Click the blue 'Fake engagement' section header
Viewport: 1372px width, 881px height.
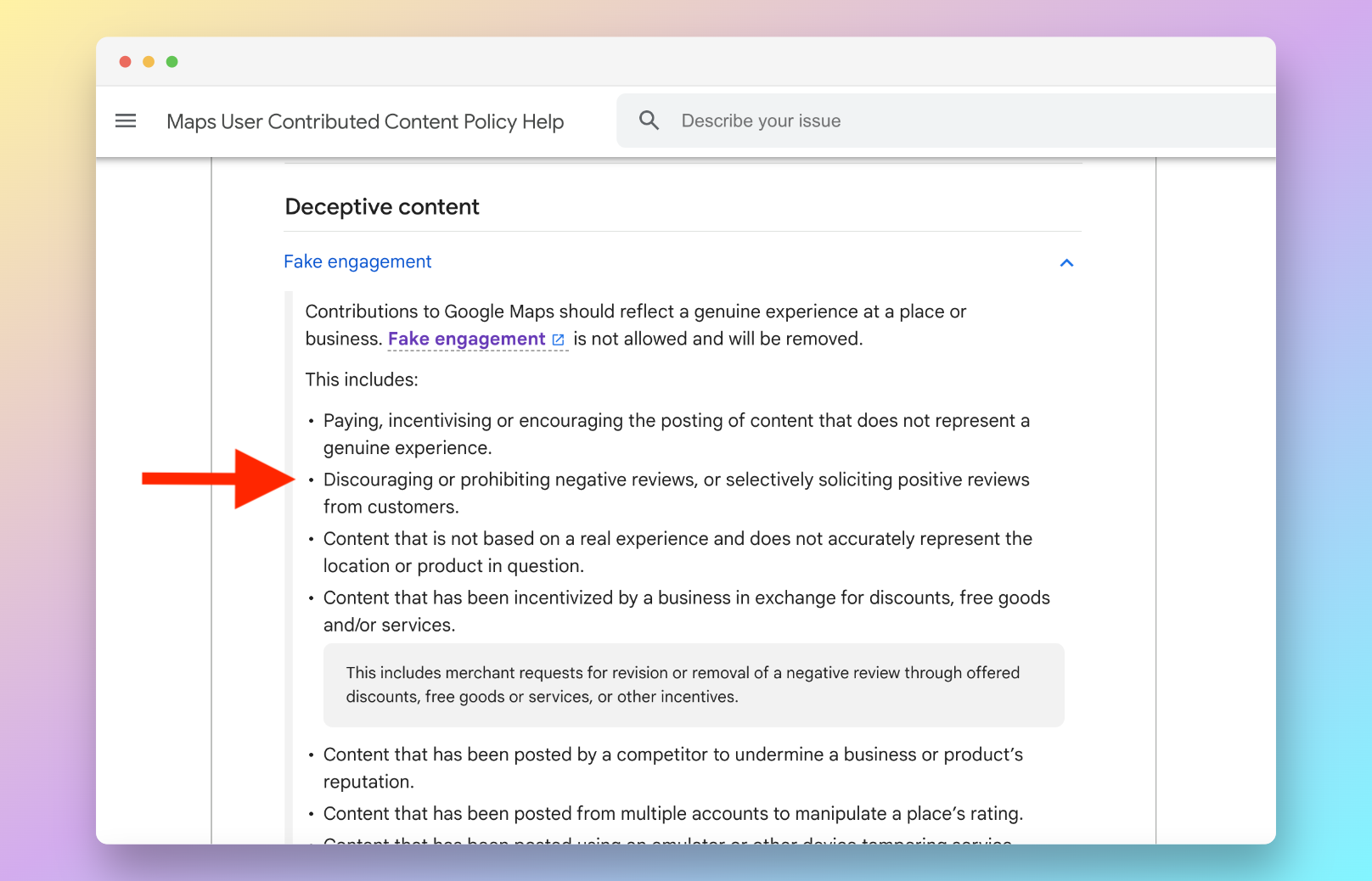pos(357,261)
